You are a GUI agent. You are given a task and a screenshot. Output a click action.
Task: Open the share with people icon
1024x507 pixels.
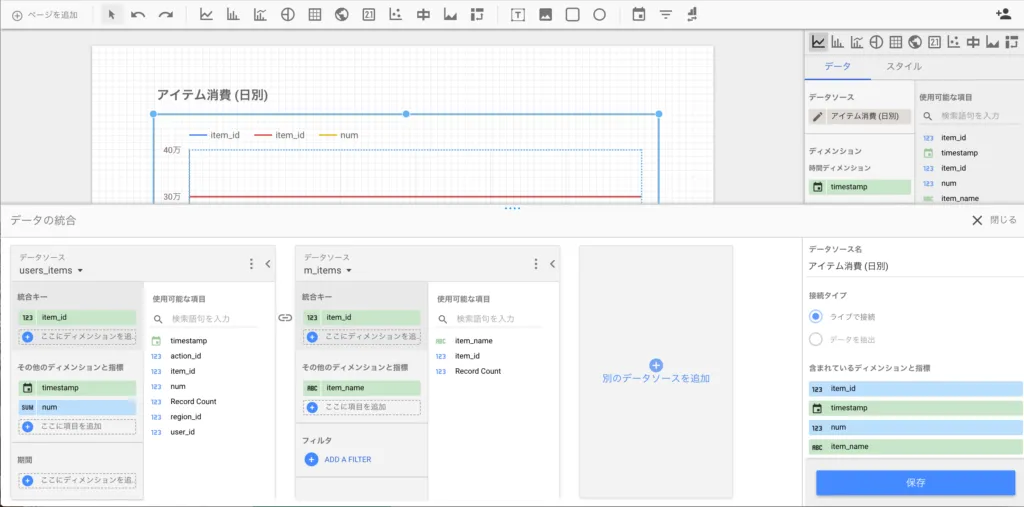click(1003, 14)
